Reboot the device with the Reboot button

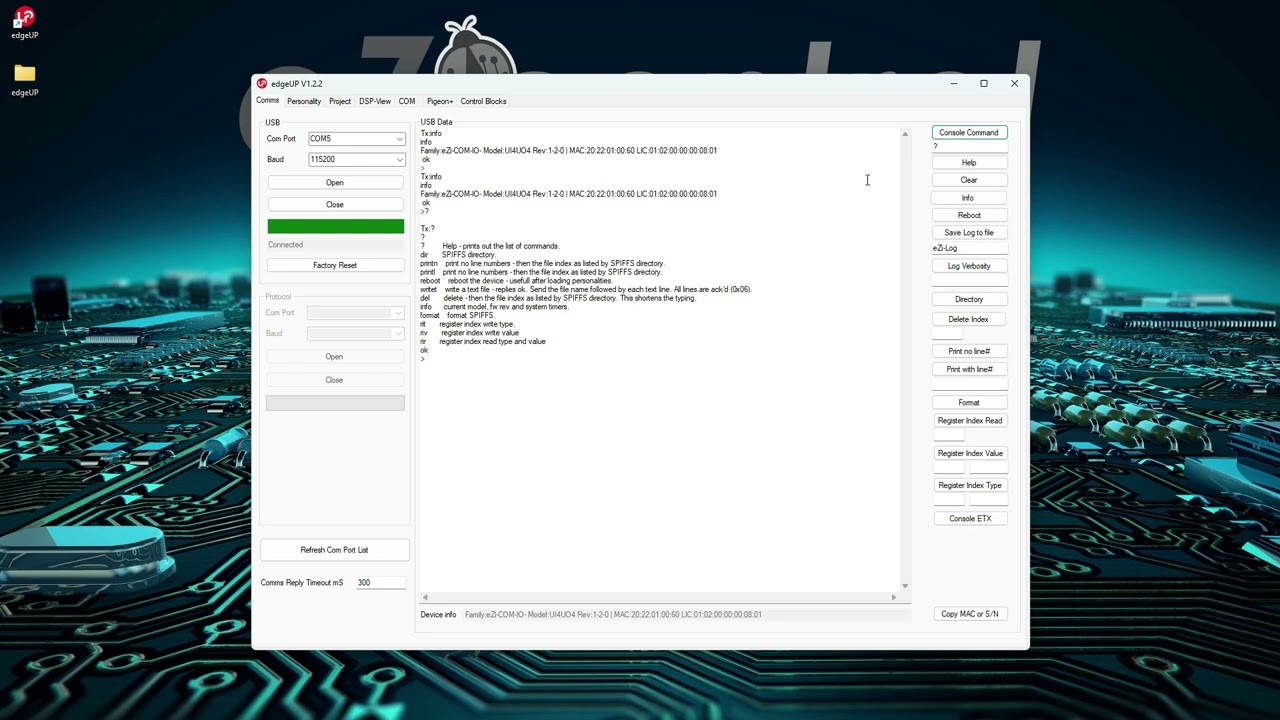click(969, 215)
